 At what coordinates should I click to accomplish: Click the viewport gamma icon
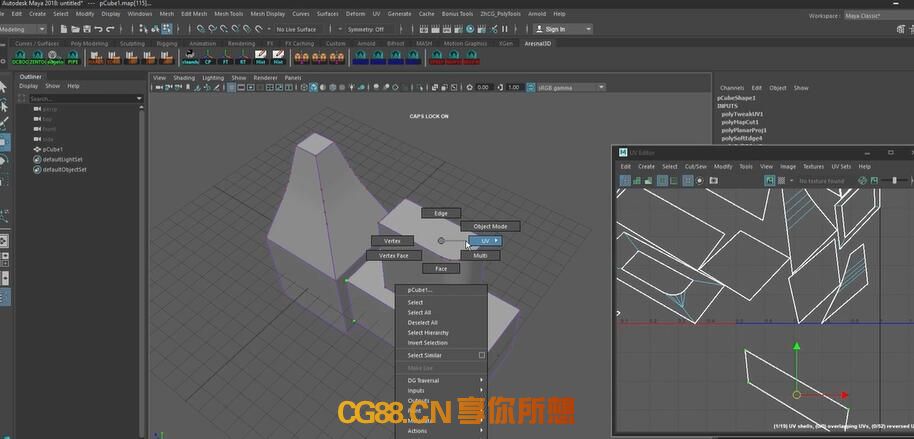pos(501,87)
